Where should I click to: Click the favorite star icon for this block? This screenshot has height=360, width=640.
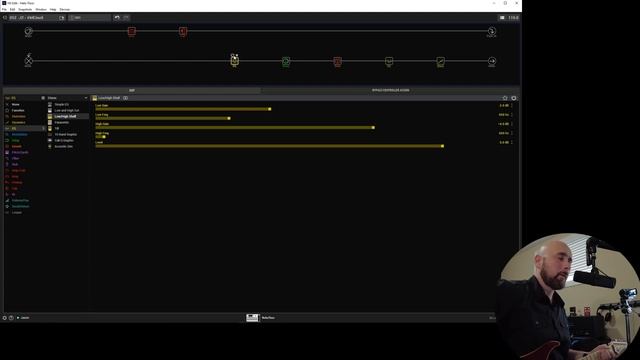(505, 98)
